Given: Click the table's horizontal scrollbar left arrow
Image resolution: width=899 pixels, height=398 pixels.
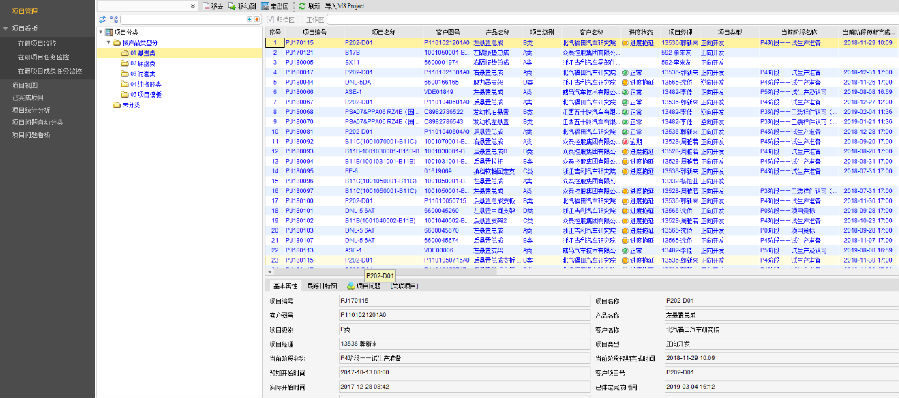Looking at the screenshot, I should click(x=269, y=272).
